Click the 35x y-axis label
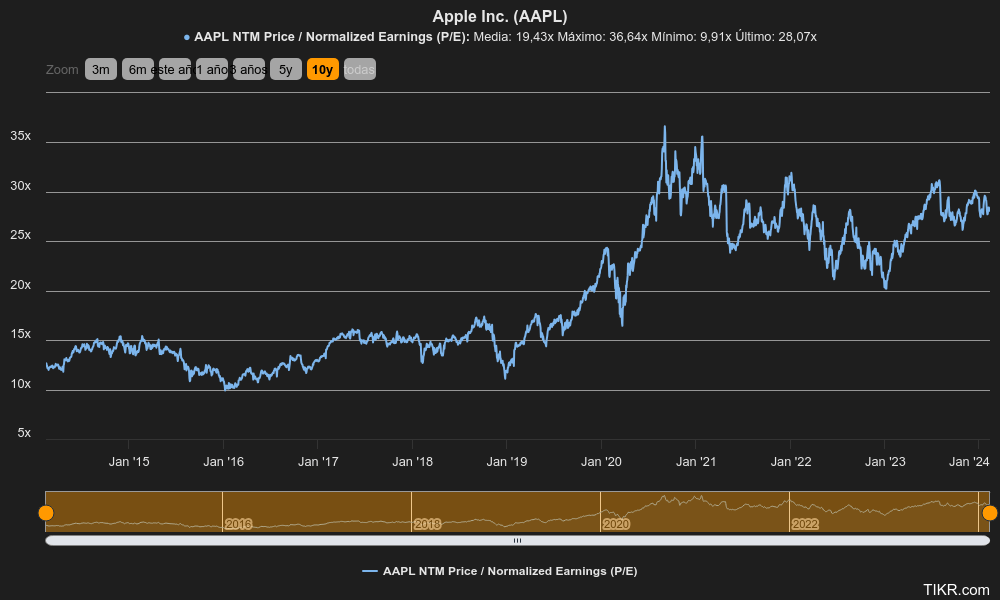 tap(20, 136)
